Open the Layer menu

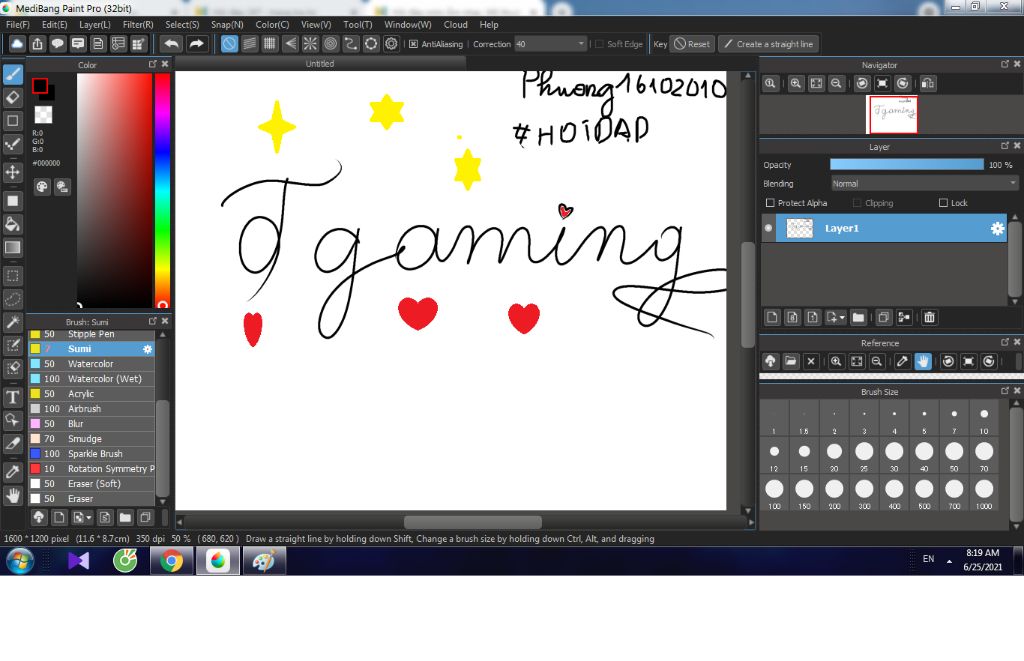tap(95, 25)
